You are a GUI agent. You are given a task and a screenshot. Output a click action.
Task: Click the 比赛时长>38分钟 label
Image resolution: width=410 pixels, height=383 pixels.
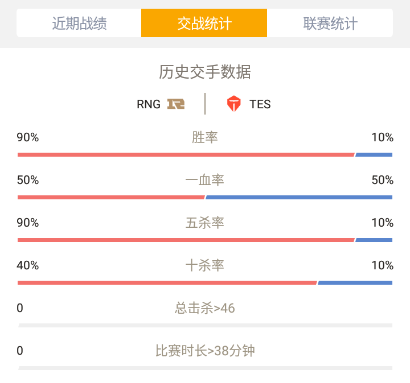205,351
